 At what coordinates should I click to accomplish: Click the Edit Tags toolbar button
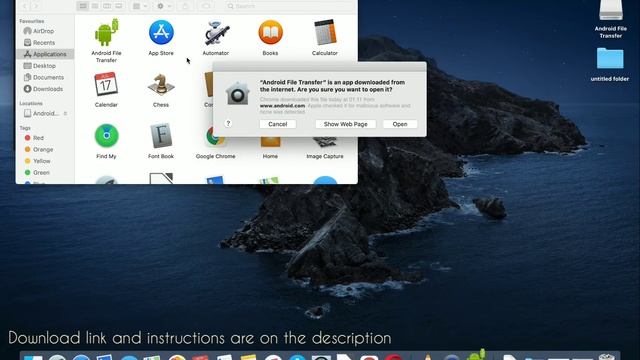point(206,6)
